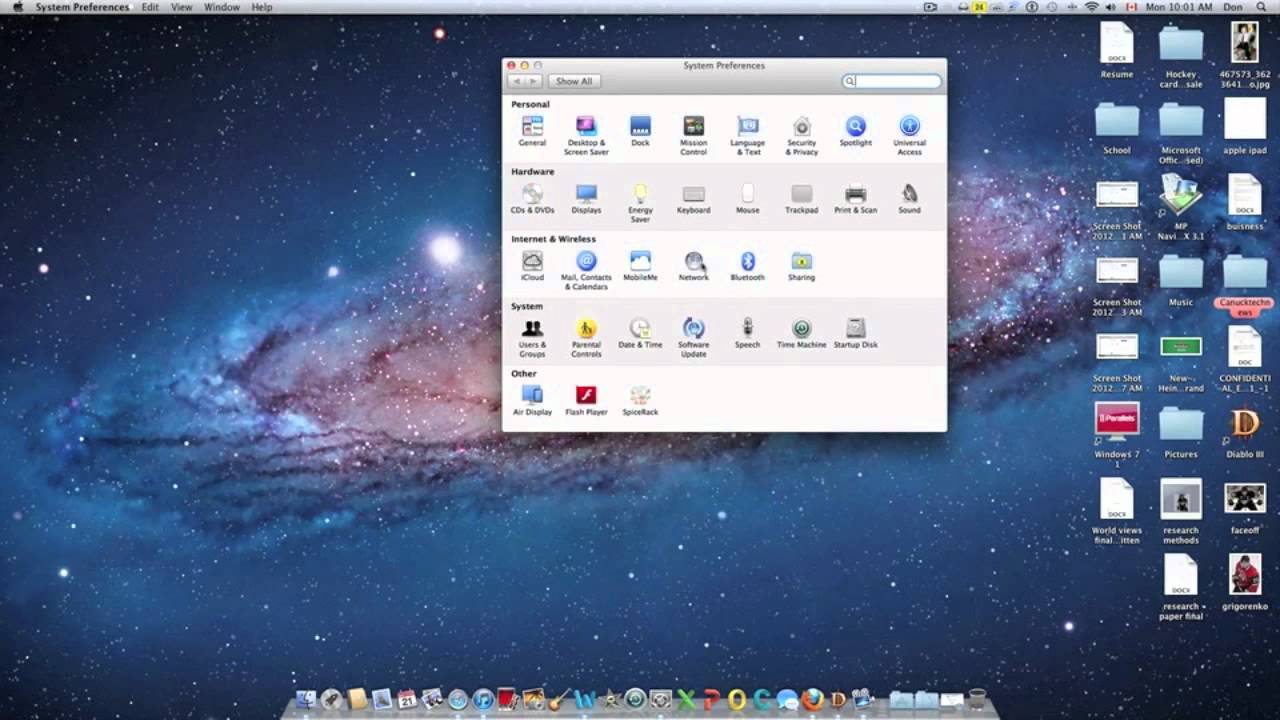Select the Resume document on desktop

click(1117, 50)
